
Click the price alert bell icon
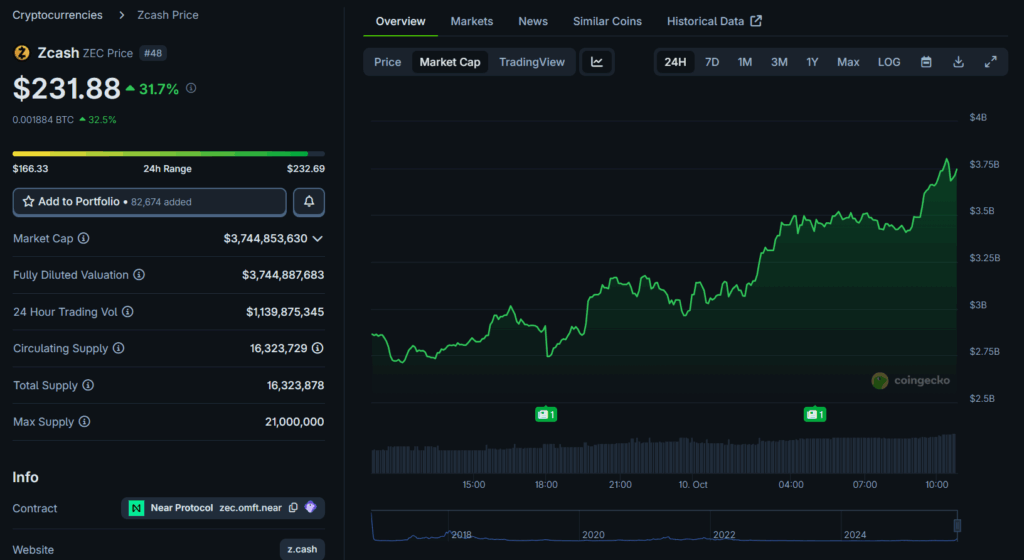point(308,202)
